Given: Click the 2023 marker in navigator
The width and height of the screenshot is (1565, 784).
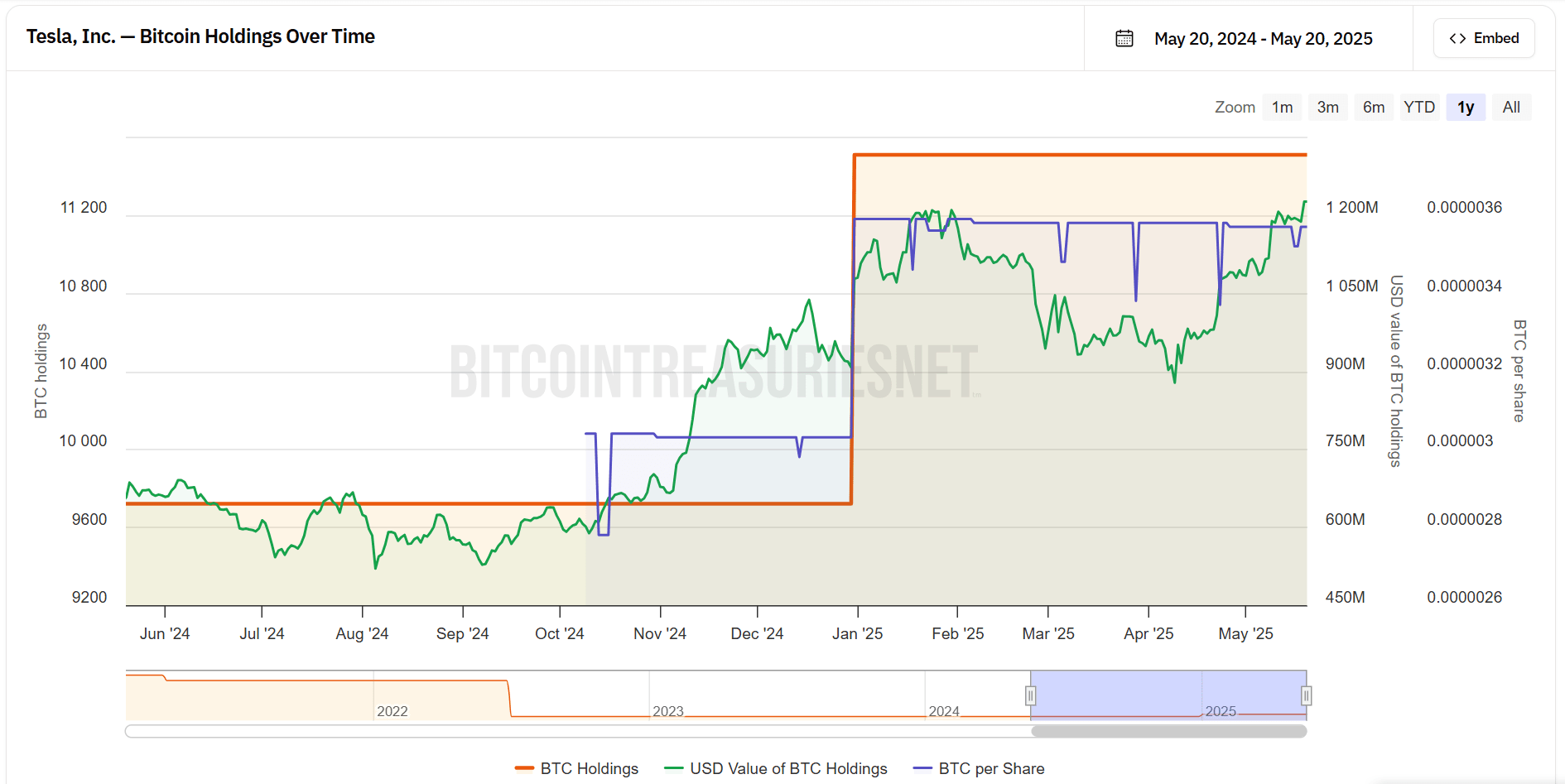Looking at the screenshot, I should pyautogui.click(x=668, y=711).
